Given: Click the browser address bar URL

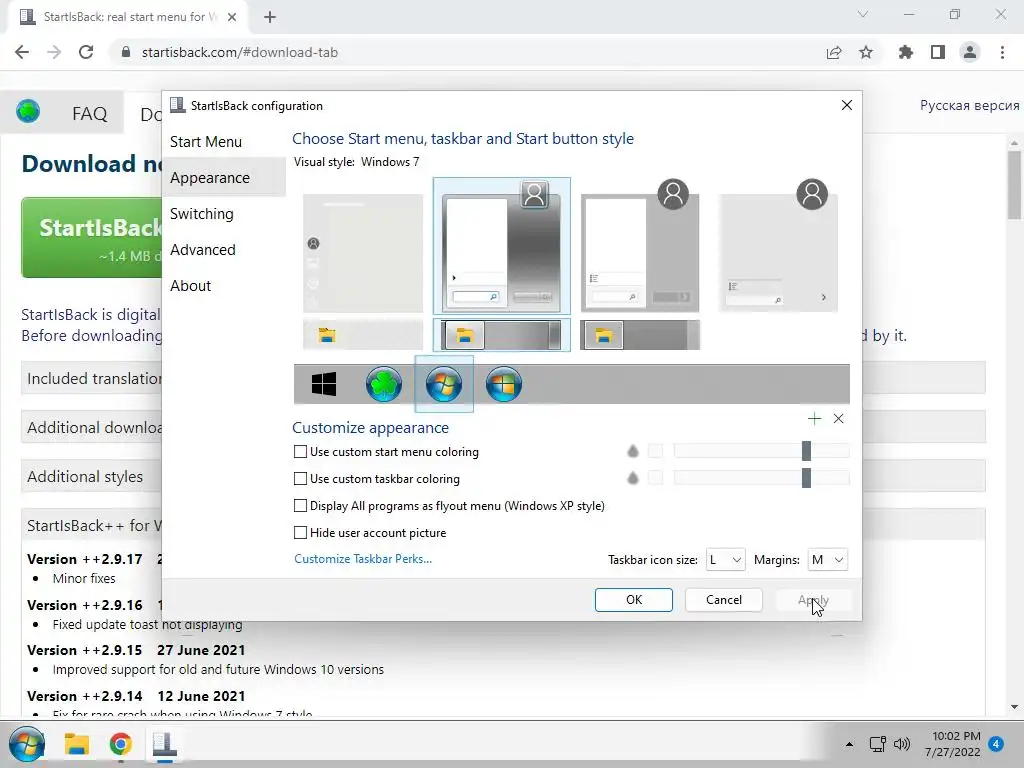Looking at the screenshot, I should [x=240, y=52].
